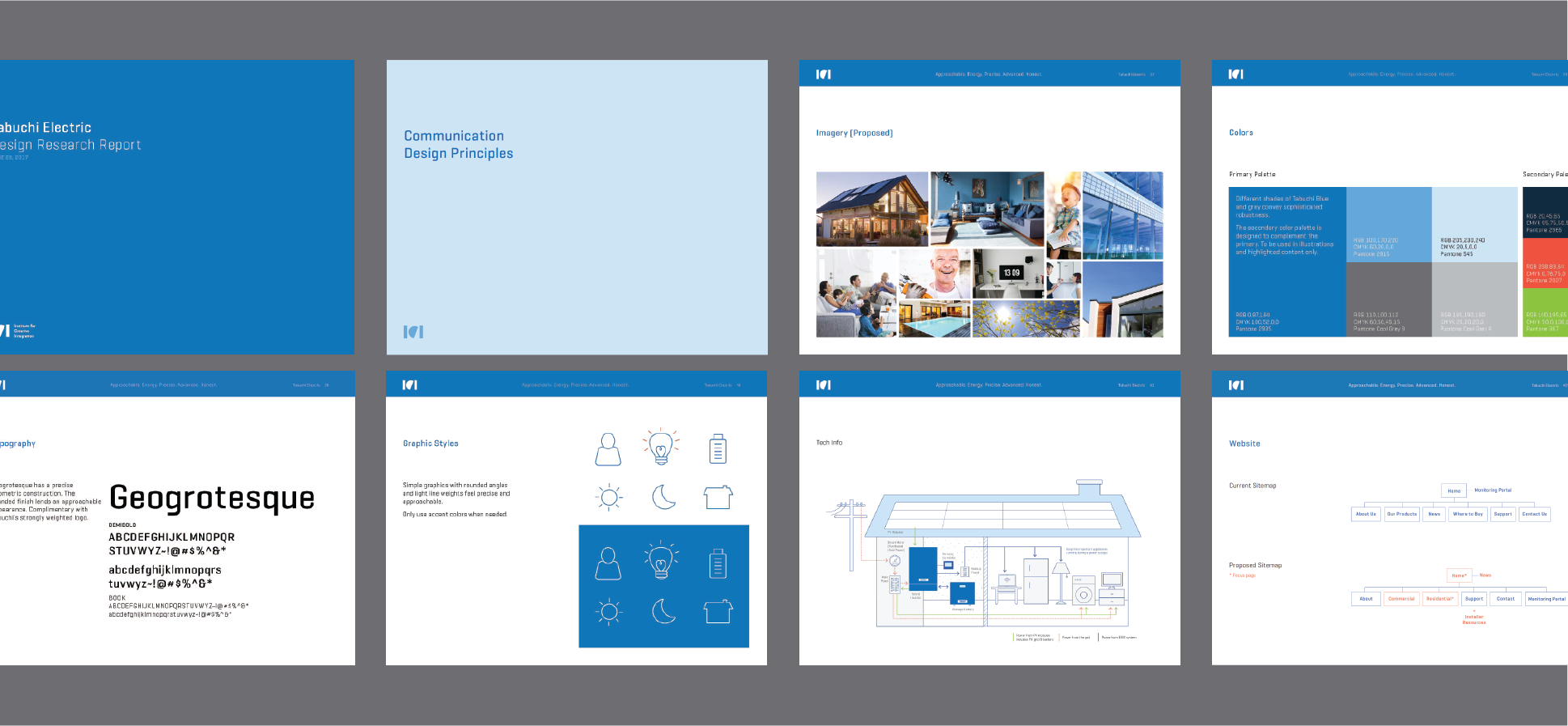
Task: Click the Home* box in Proposed Sitemap
Action: click(x=1459, y=575)
